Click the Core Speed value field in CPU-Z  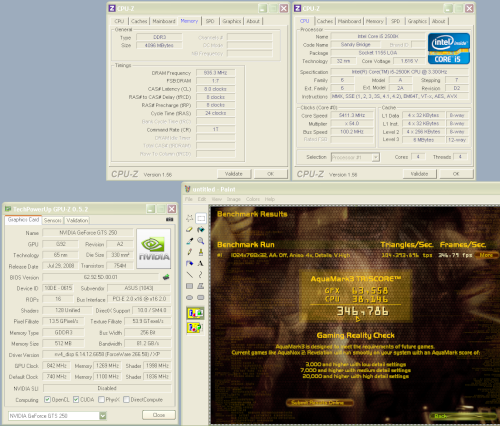pyautogui.click(x=352, y=115)
